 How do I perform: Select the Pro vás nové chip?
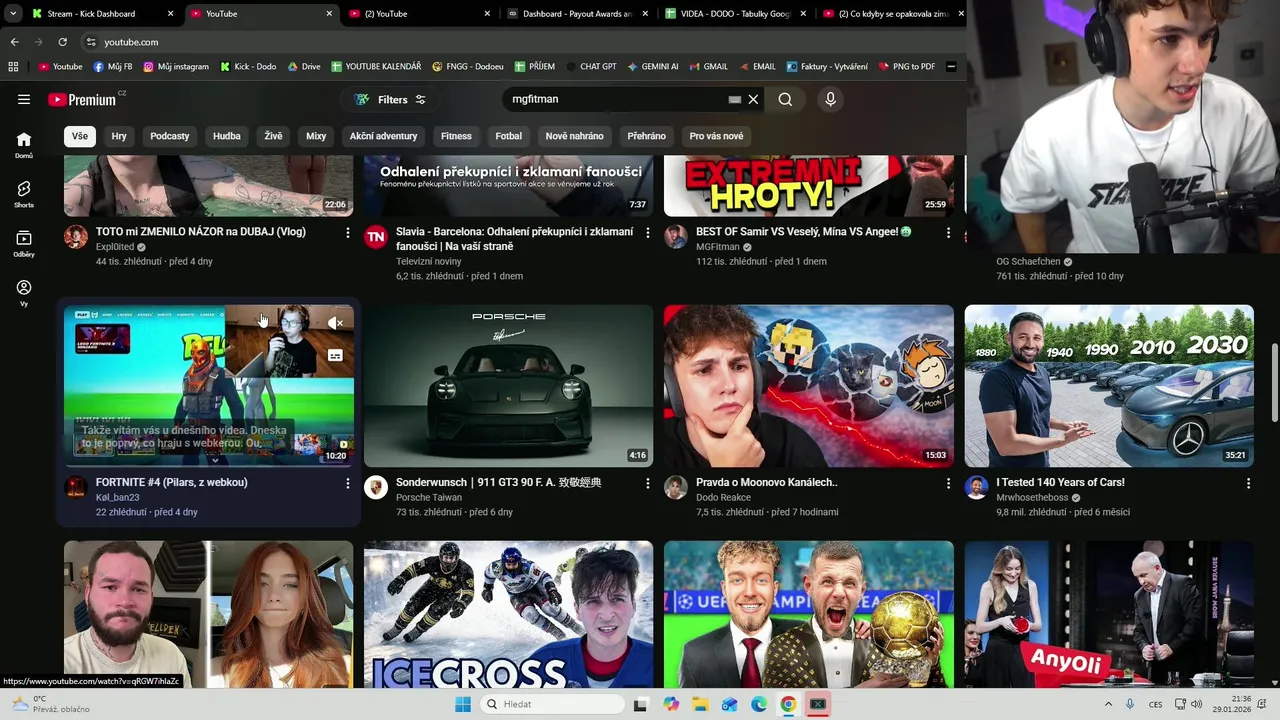coord(716,136)
